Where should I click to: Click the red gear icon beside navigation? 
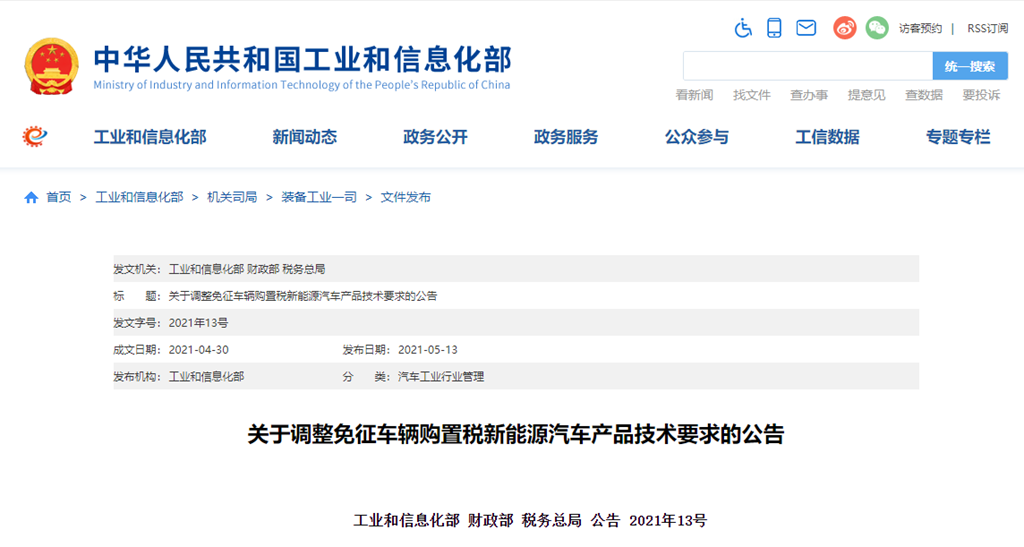[36, 136]
